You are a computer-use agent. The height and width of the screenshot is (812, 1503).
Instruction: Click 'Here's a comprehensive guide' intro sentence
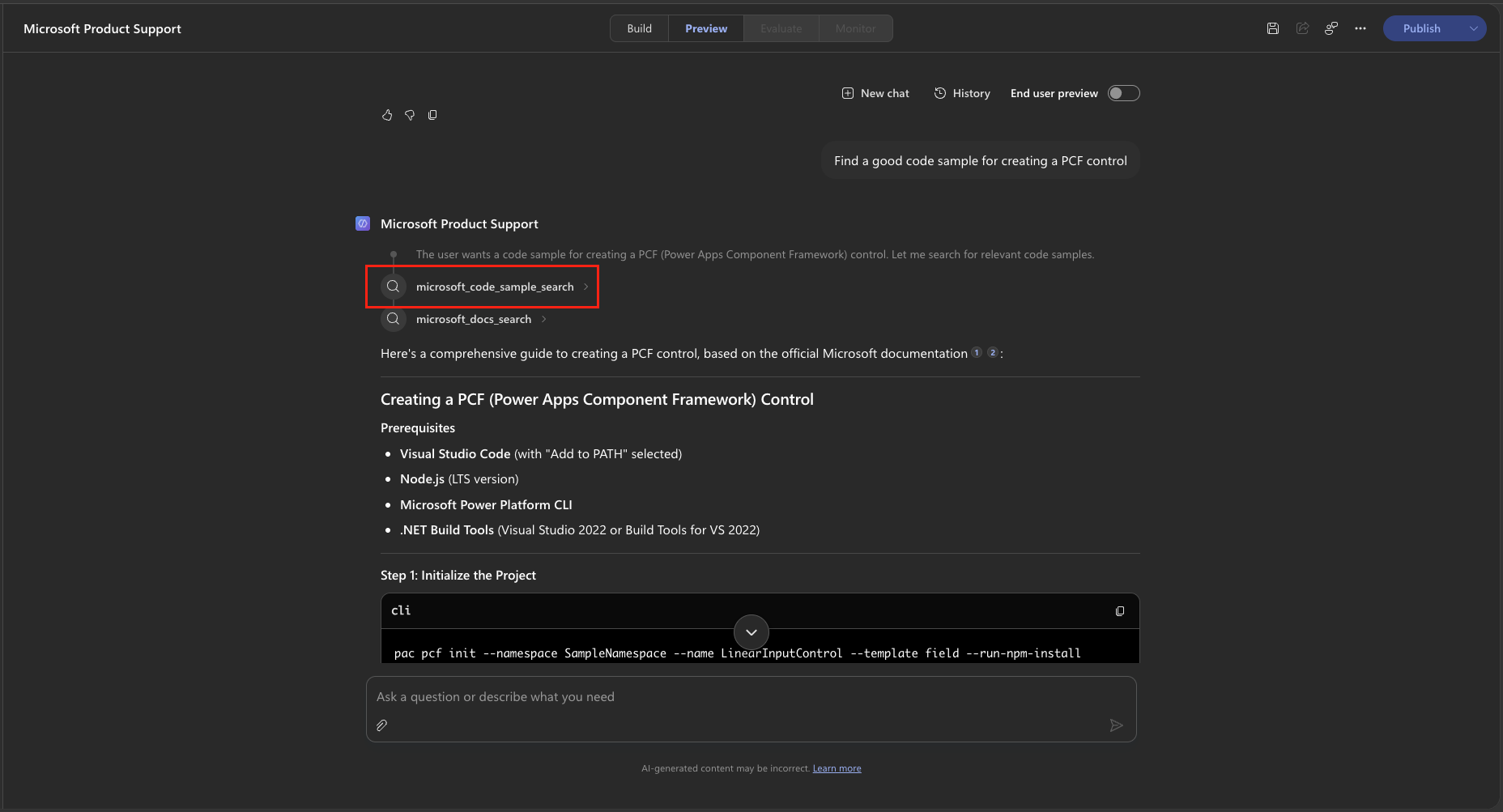[674, 353]
